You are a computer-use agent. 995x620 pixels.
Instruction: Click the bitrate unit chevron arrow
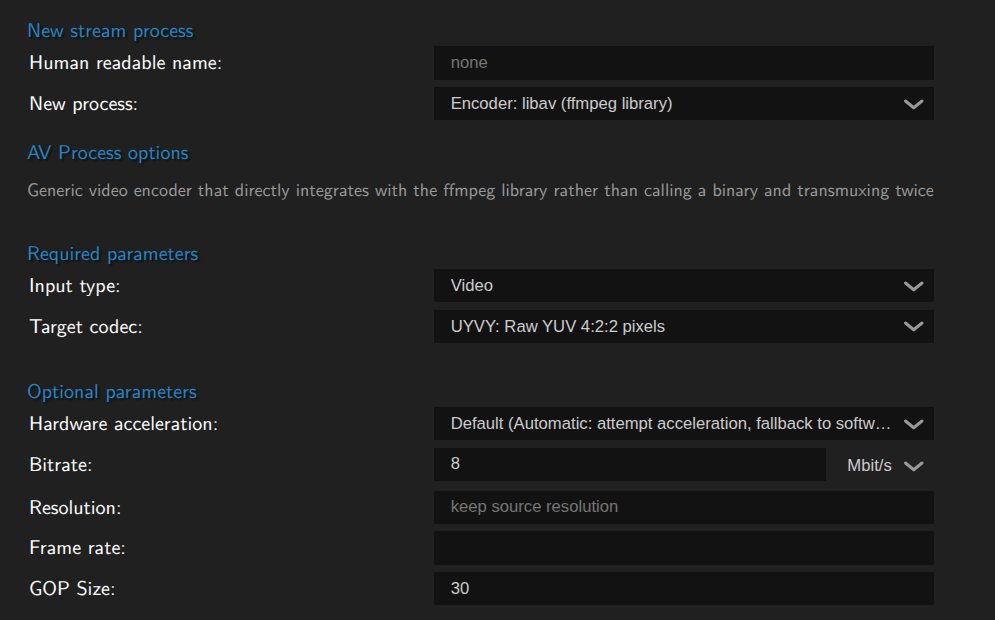point(911,465)
